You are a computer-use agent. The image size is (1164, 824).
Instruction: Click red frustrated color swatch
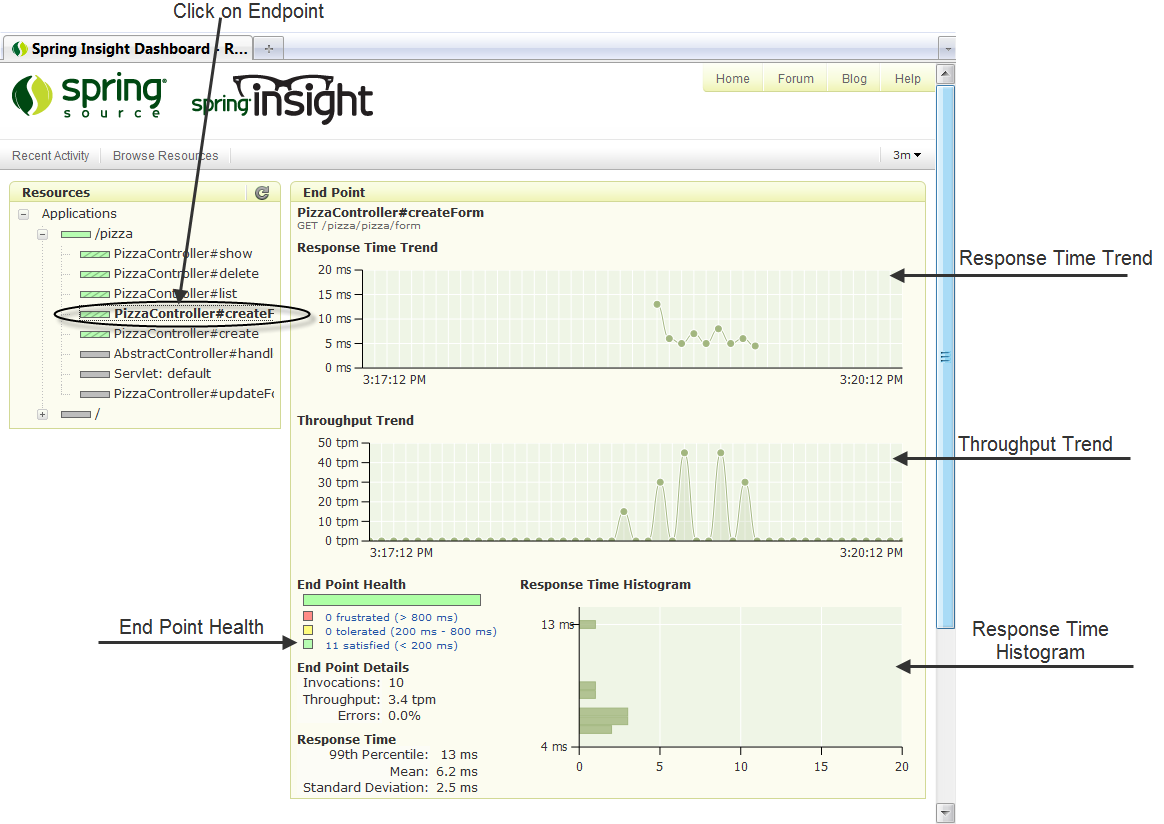pos(309,617)
